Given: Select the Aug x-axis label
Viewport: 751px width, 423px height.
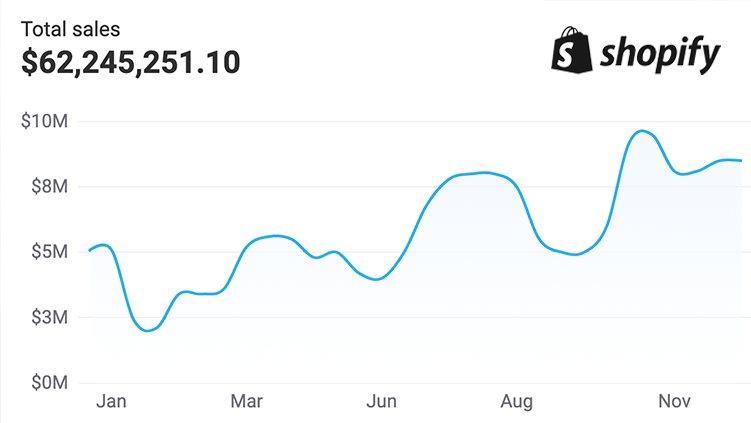Looking at the screenshot, I should 516,401.
